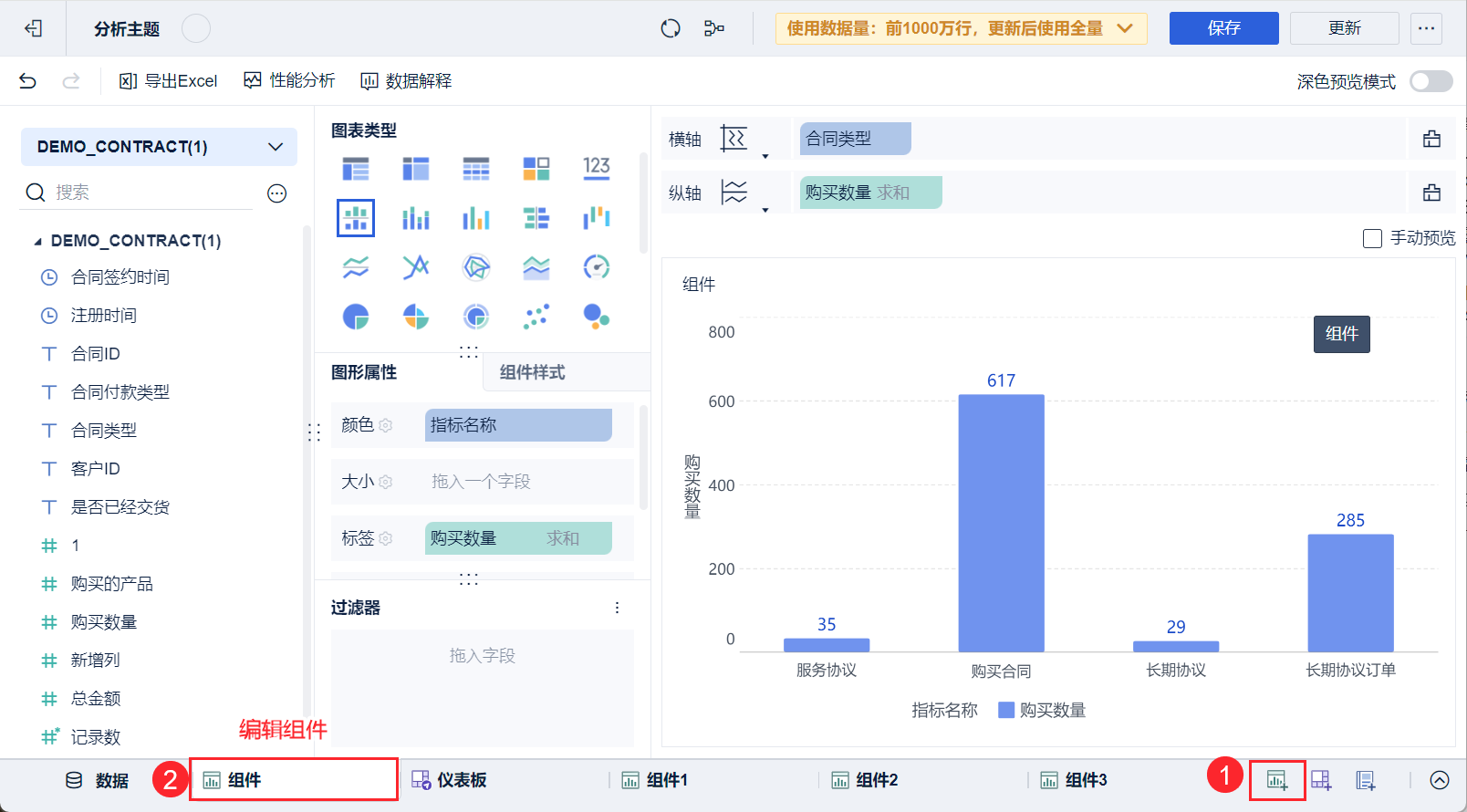Switch to the 组件样式 tab
Viewport: 1467px width, 812px height.
point(532,372)
